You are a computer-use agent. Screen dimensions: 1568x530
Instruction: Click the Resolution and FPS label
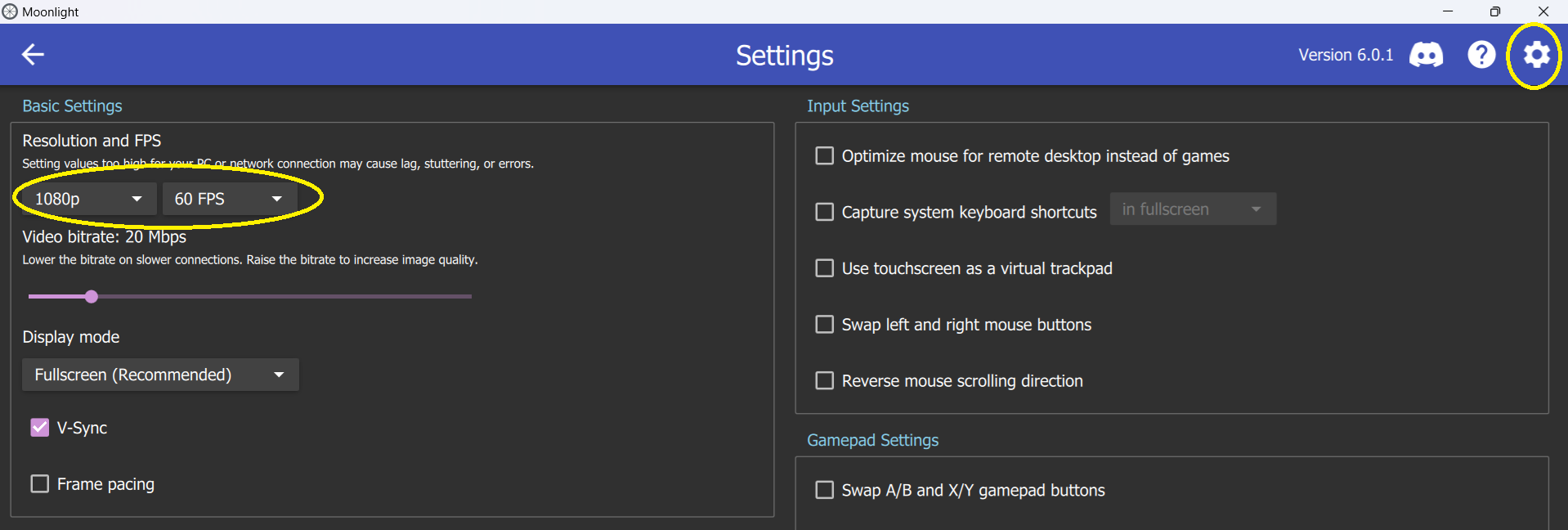(92, 141)
